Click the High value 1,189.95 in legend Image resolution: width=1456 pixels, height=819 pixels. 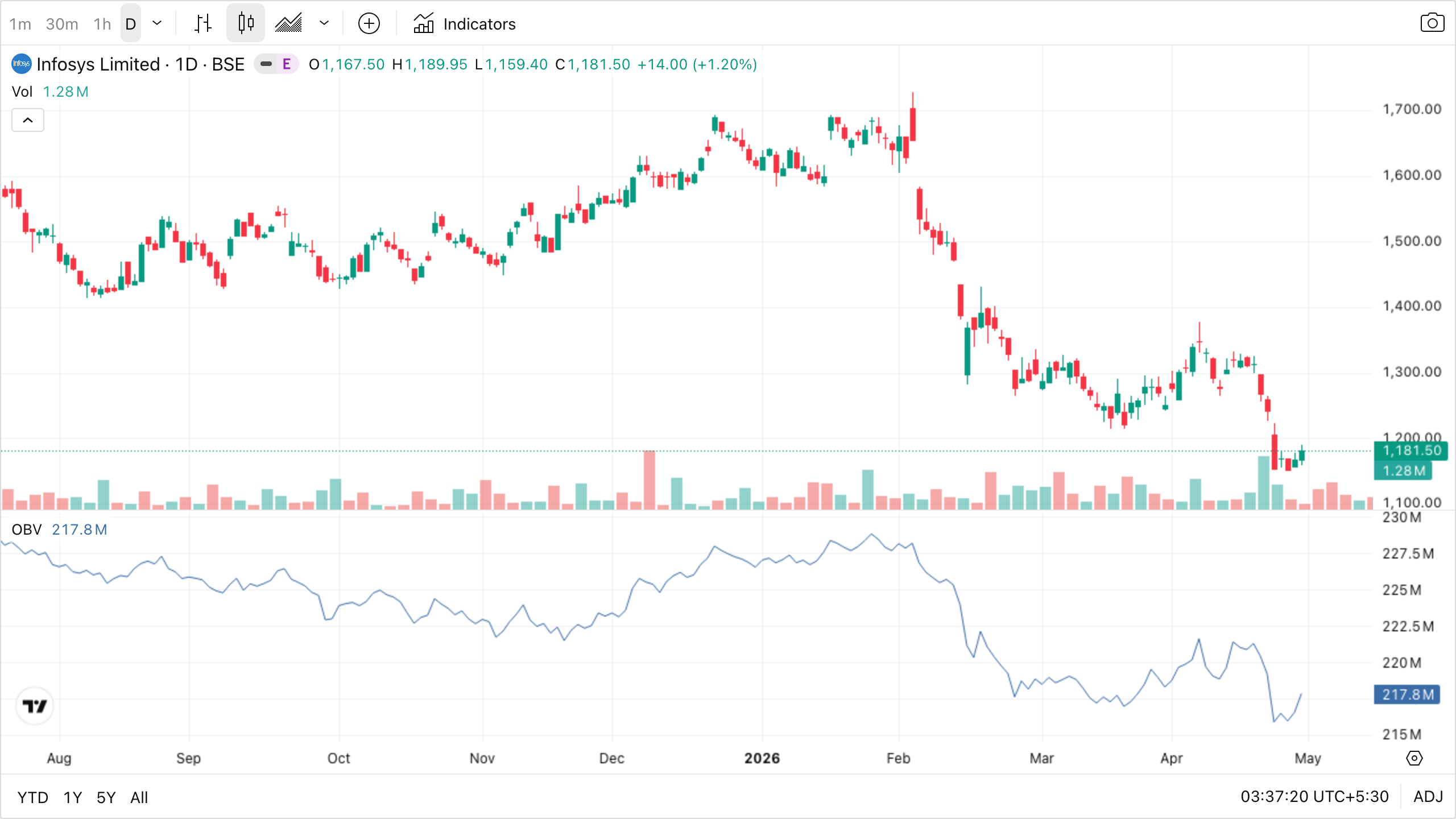(436, 64)
